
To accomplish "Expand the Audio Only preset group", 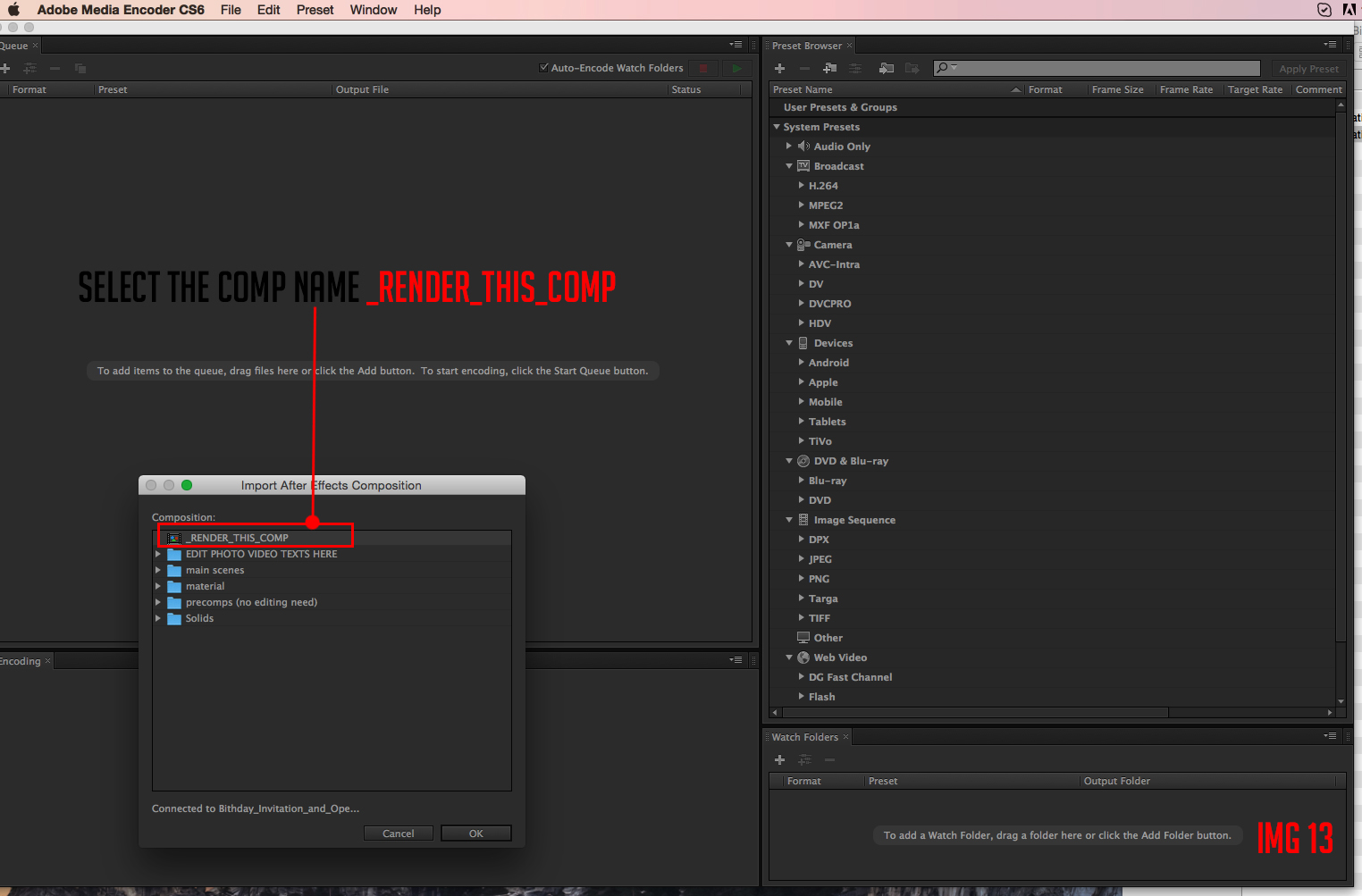I will point(789,146).
